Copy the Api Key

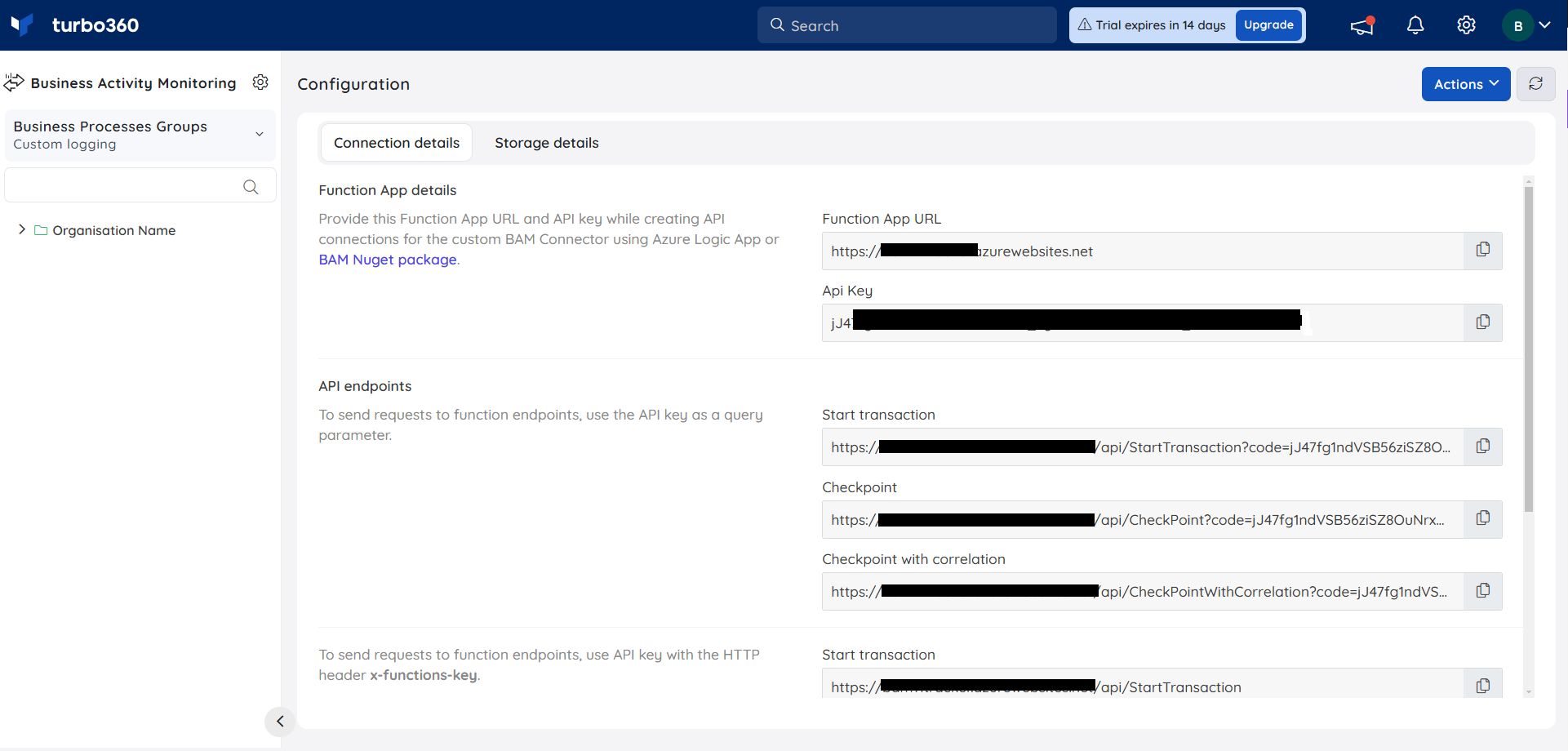1483,322
